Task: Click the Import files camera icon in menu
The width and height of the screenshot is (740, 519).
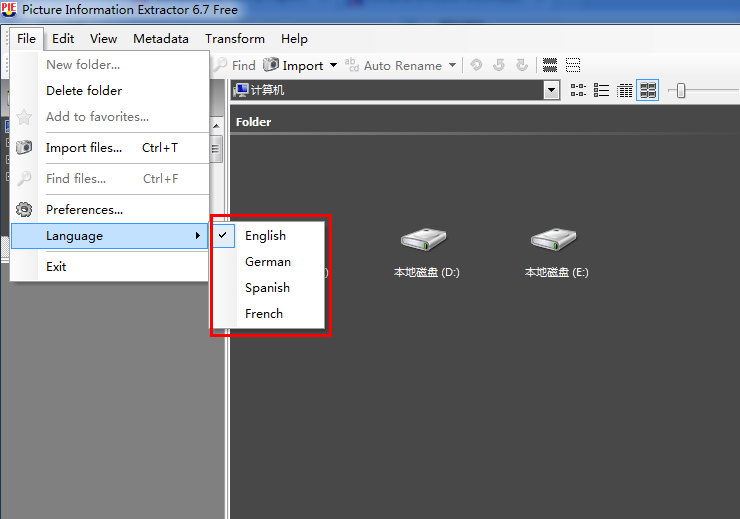Action: pos(24,147)
